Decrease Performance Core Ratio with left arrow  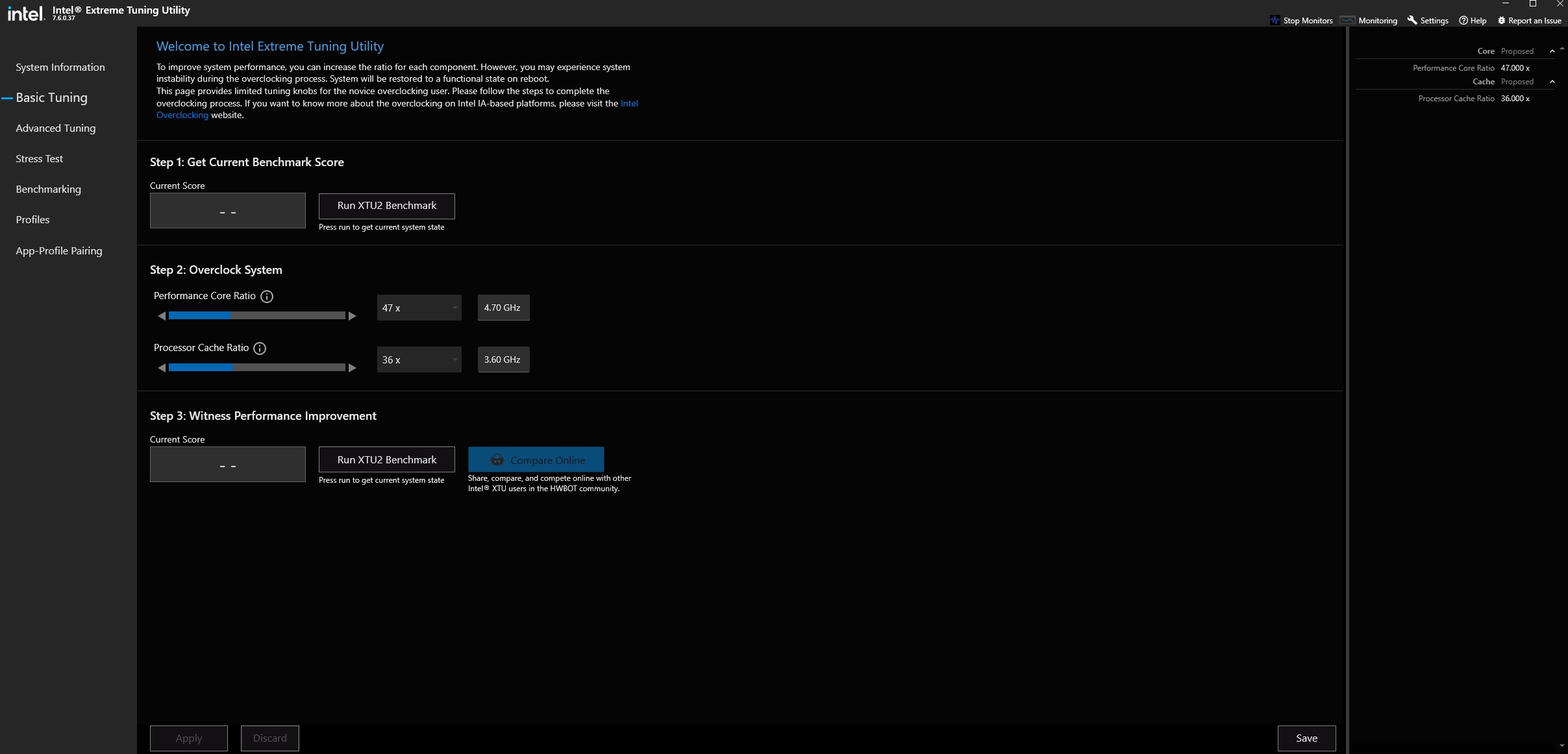[x=162, y=316]
